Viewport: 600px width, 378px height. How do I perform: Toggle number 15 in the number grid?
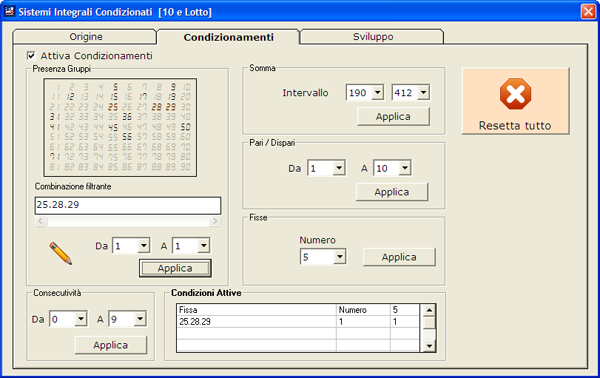point(113,97)
